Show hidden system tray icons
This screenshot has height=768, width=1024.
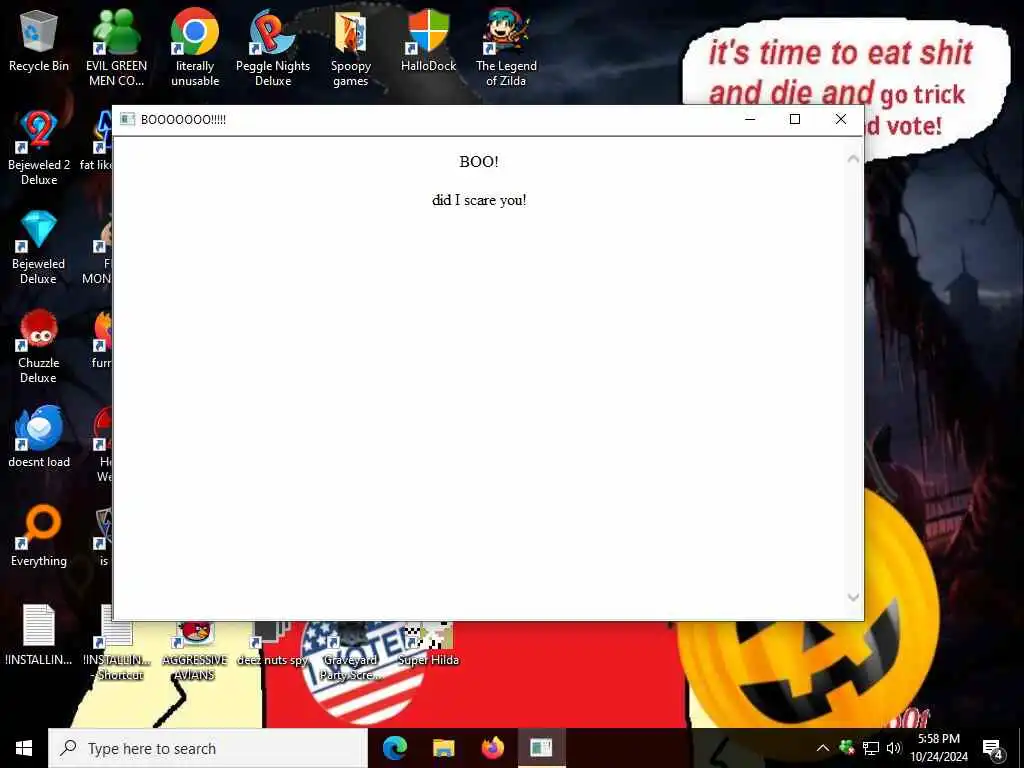tap(823, 748)
